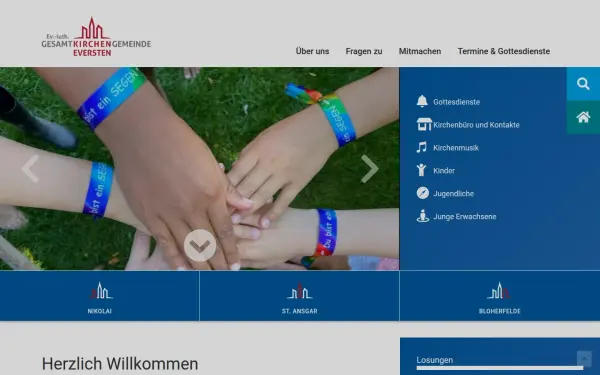
Task: Click the scroll-to-top arrow button
Action: [x=584, y=359]
